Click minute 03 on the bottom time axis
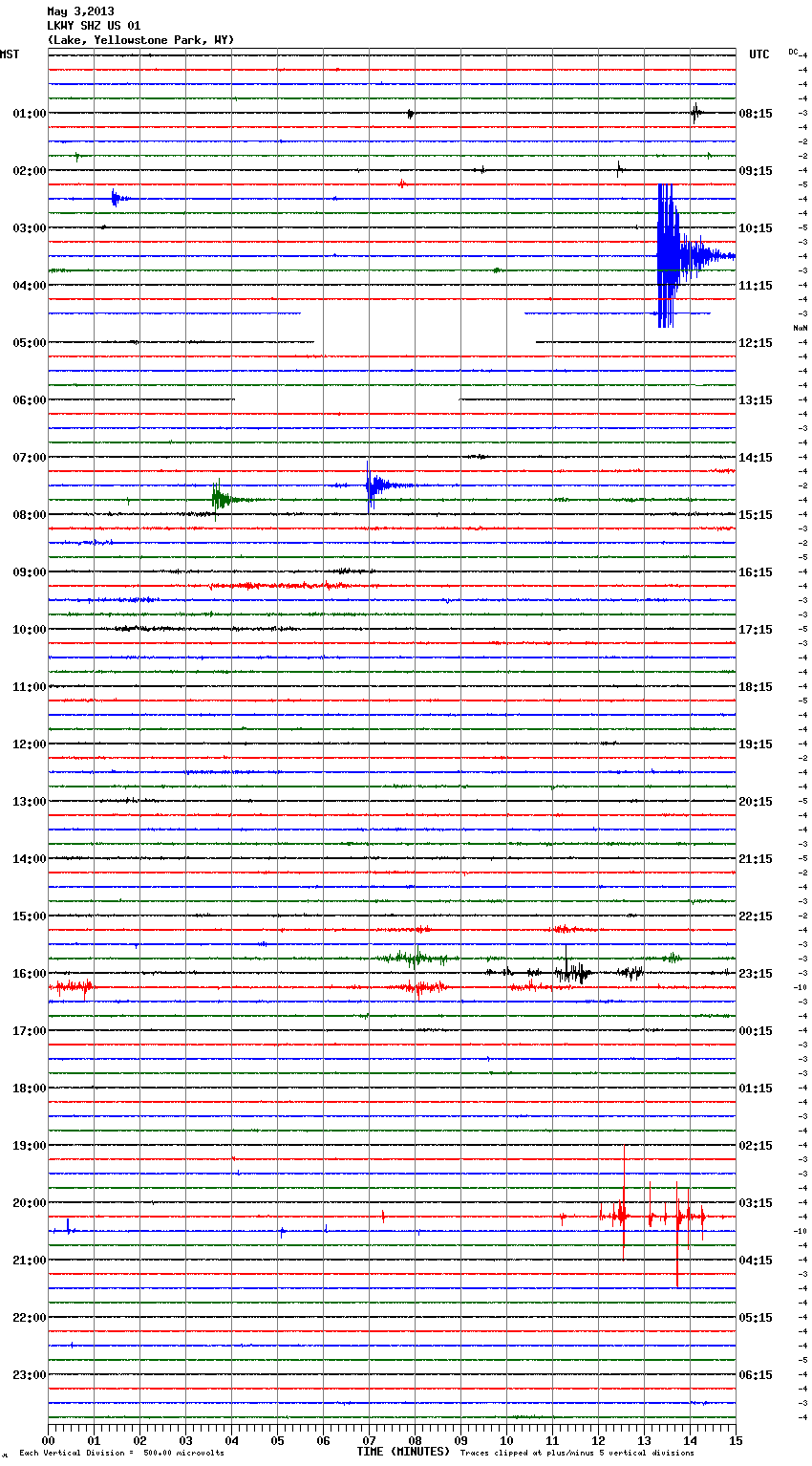The width and height of the screenshot is (812, 1466). coord(186,1439)
